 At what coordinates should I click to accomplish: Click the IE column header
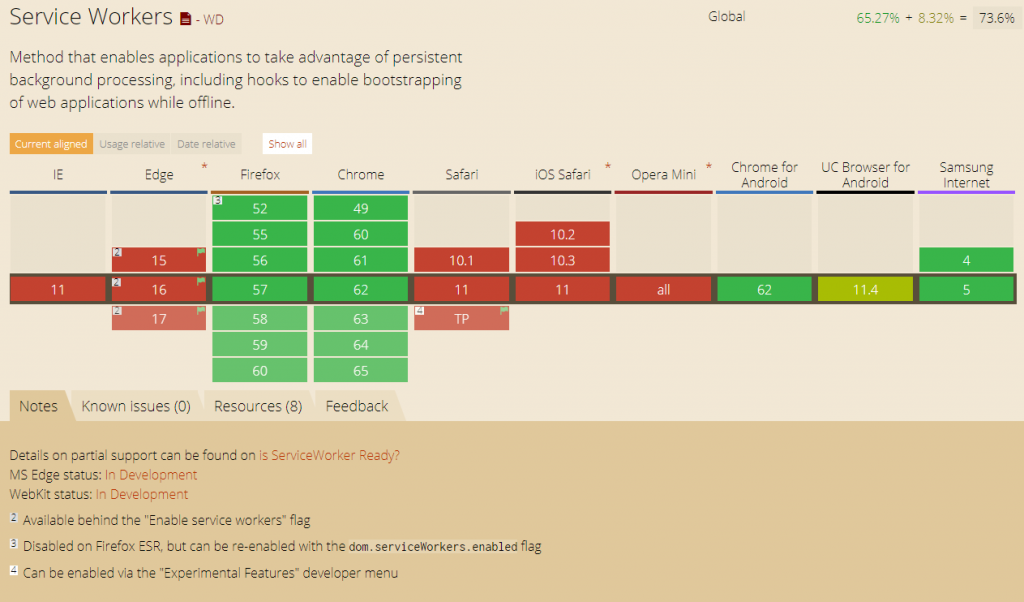tap(58, 174)
